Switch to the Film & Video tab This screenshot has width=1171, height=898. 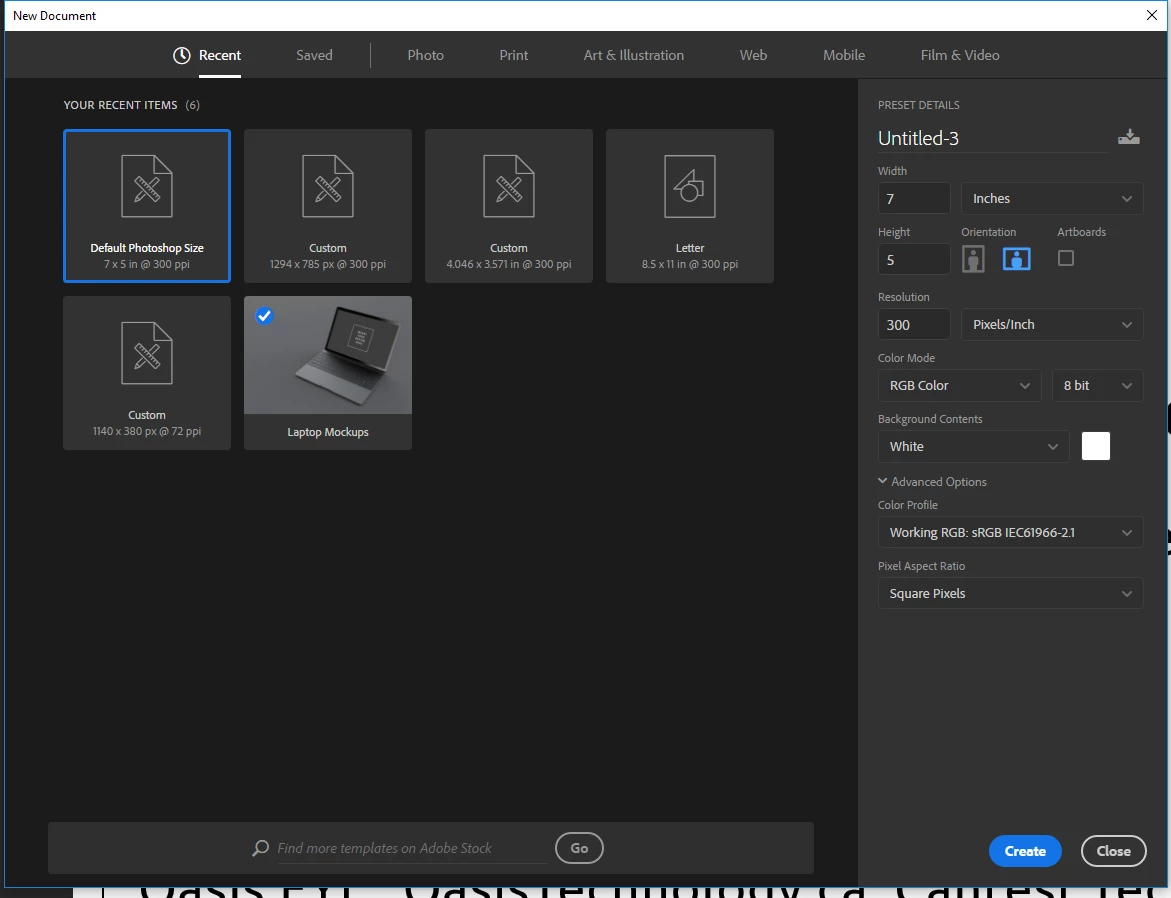(960, 55)
